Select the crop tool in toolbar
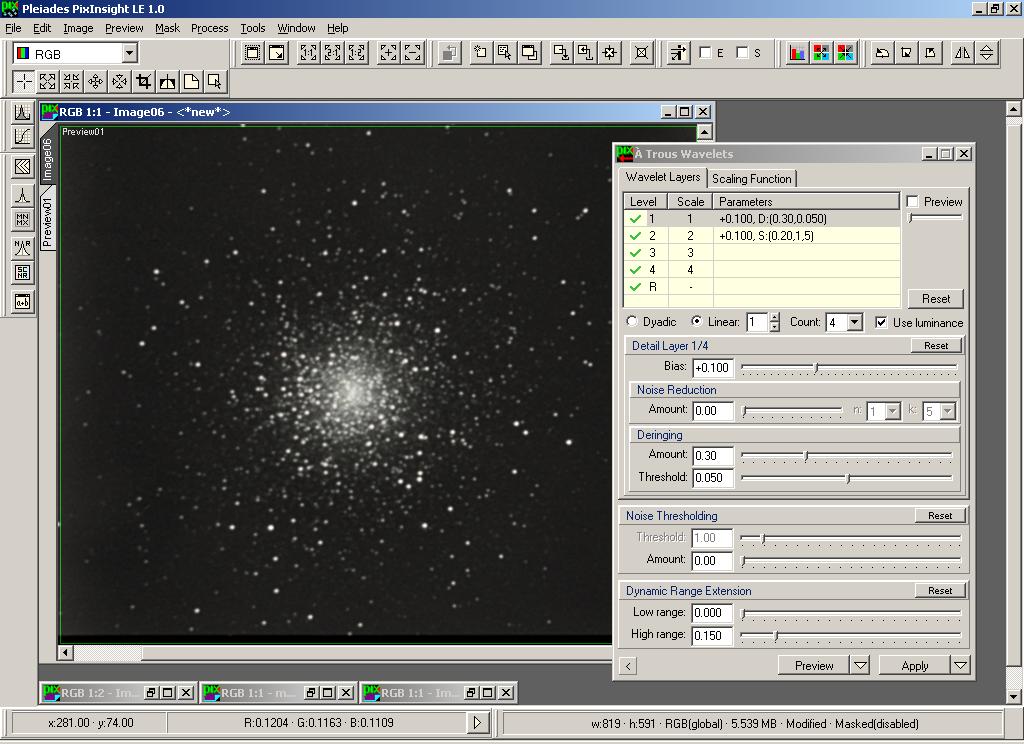This screenshot has height=744, width=1024. 143,82
